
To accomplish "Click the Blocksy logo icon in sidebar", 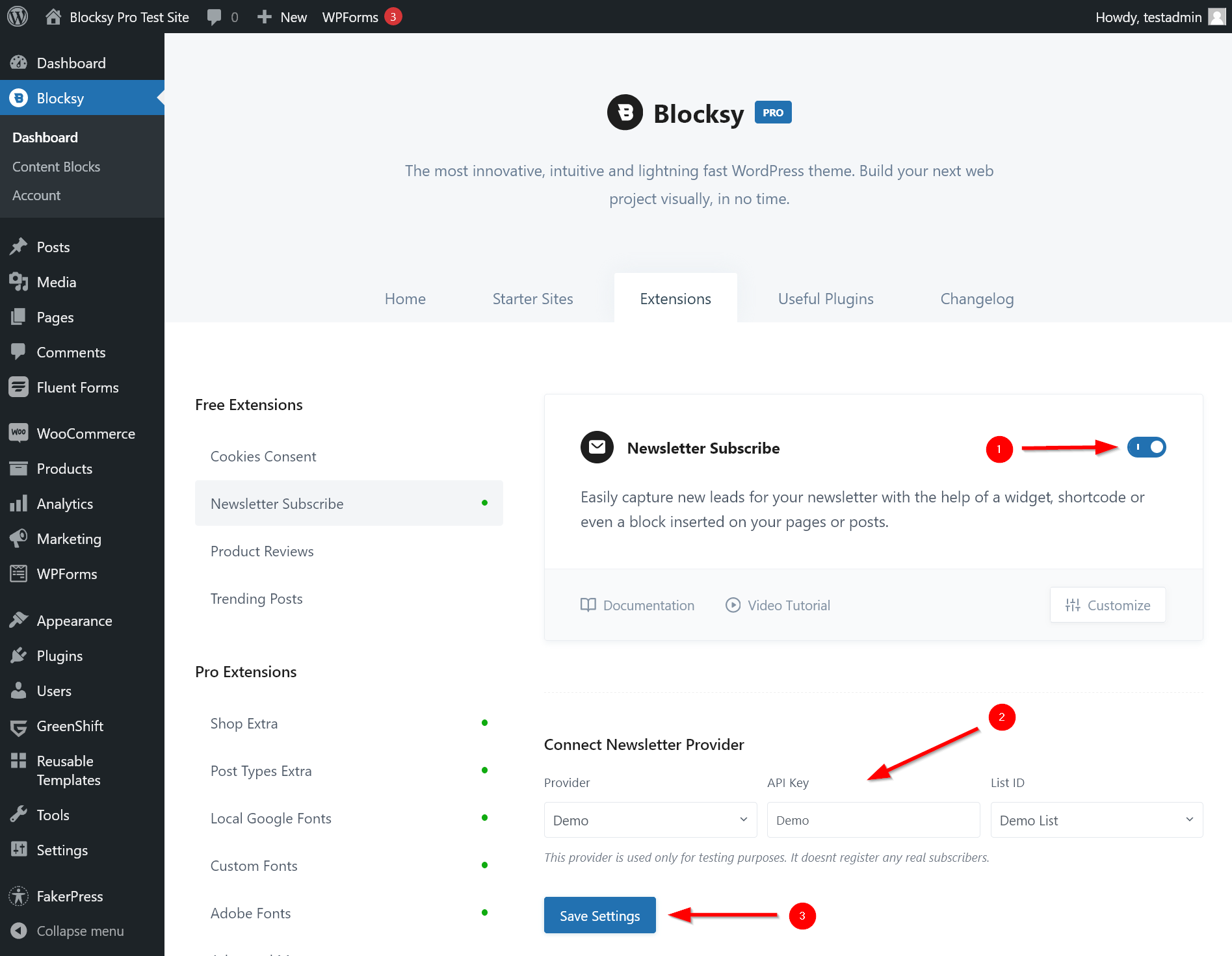I will pos(19,98).
